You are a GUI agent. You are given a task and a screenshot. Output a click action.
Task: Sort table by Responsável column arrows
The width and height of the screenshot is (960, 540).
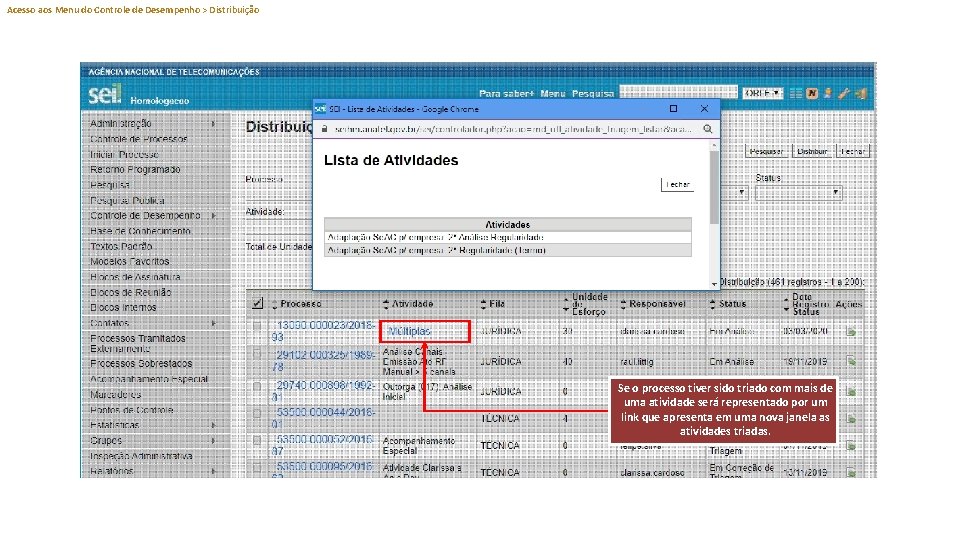tap(623, 304)
